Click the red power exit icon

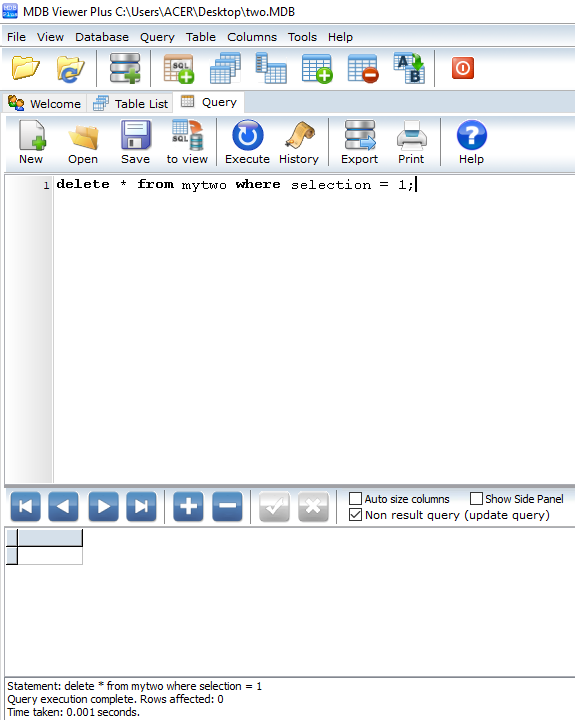pos(462,68)
